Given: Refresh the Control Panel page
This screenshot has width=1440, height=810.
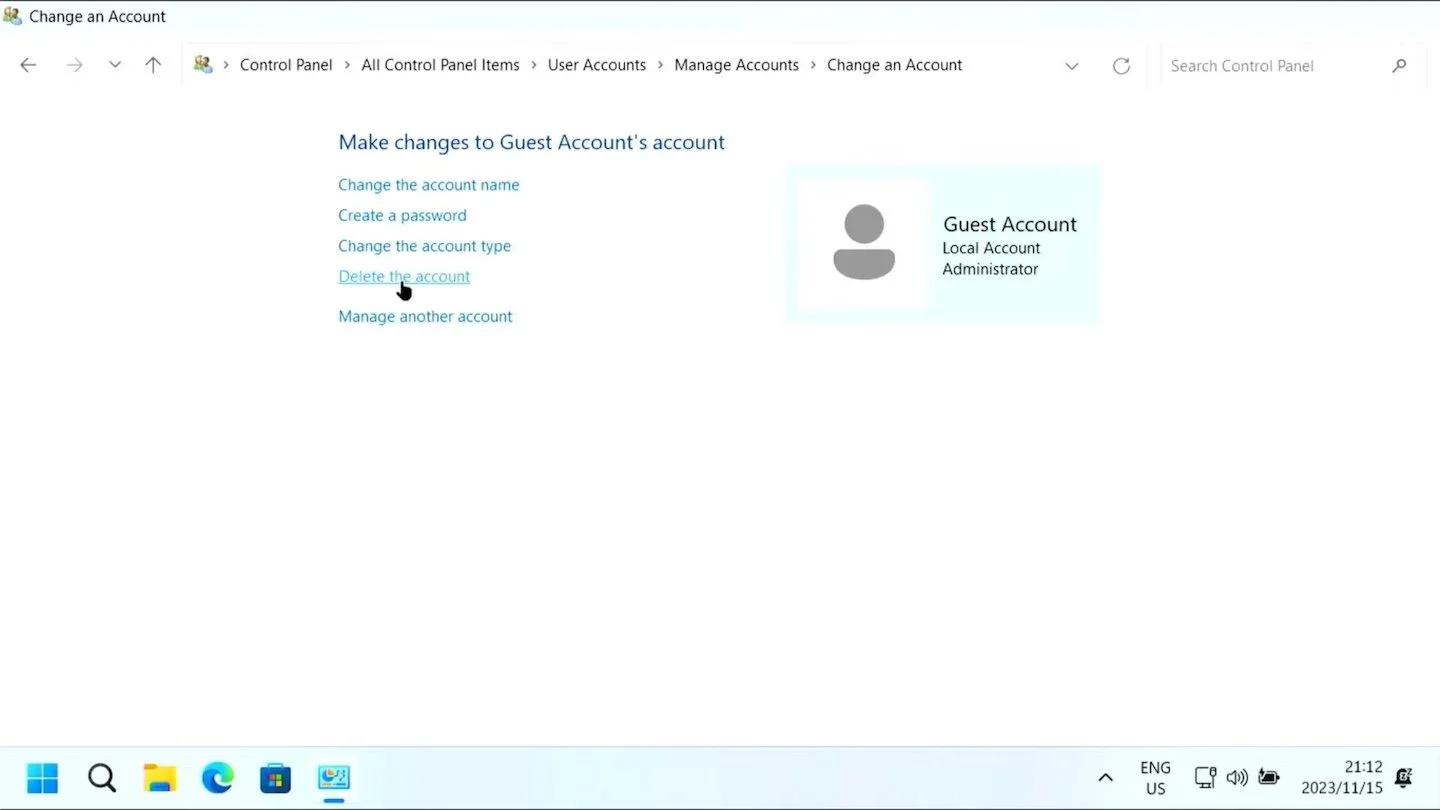Looking at the screenshot, I should coord(1121,66).
